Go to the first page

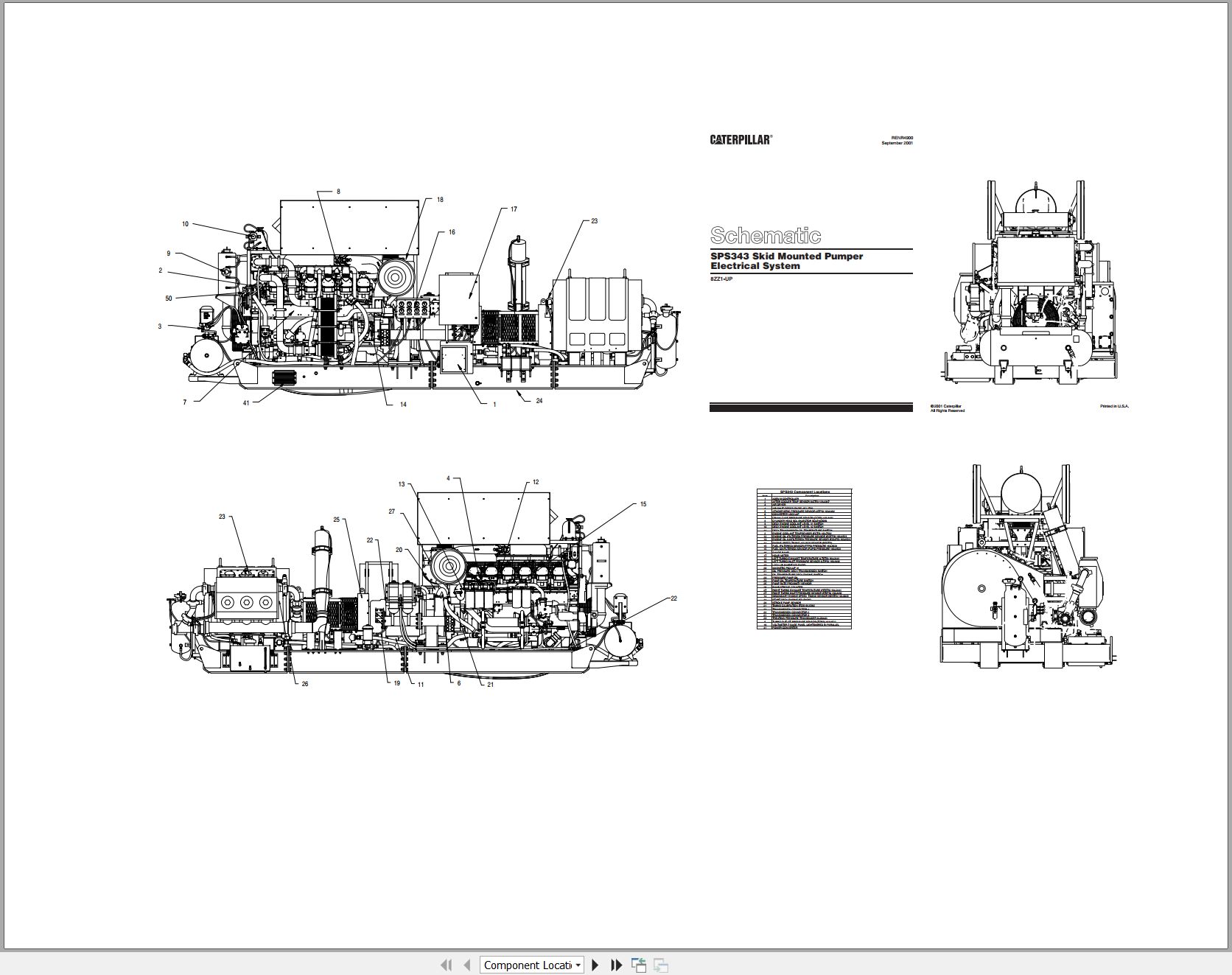(446, 965)
